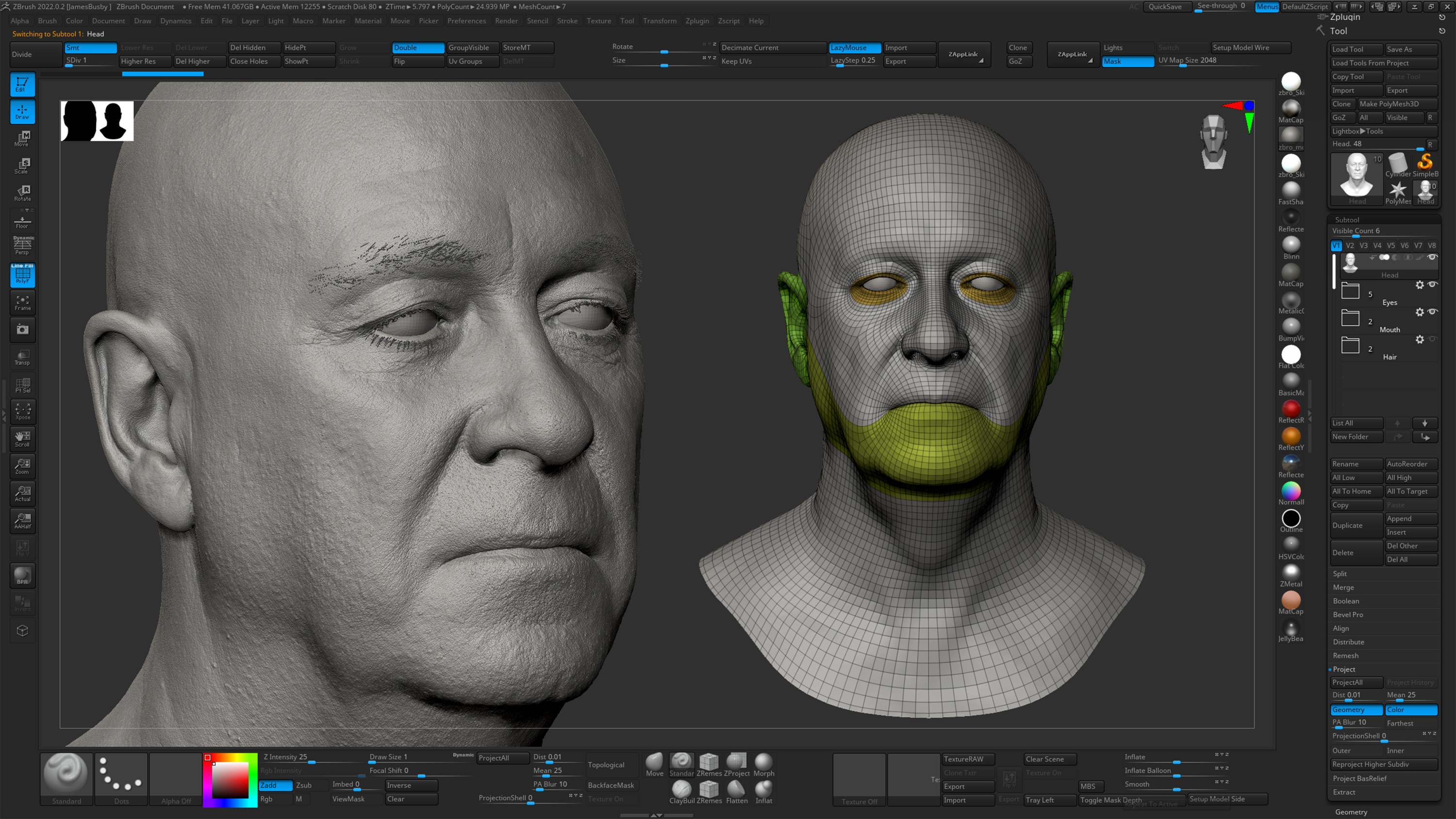Expand the Eyes subtool folder

tap(1350, 290)
